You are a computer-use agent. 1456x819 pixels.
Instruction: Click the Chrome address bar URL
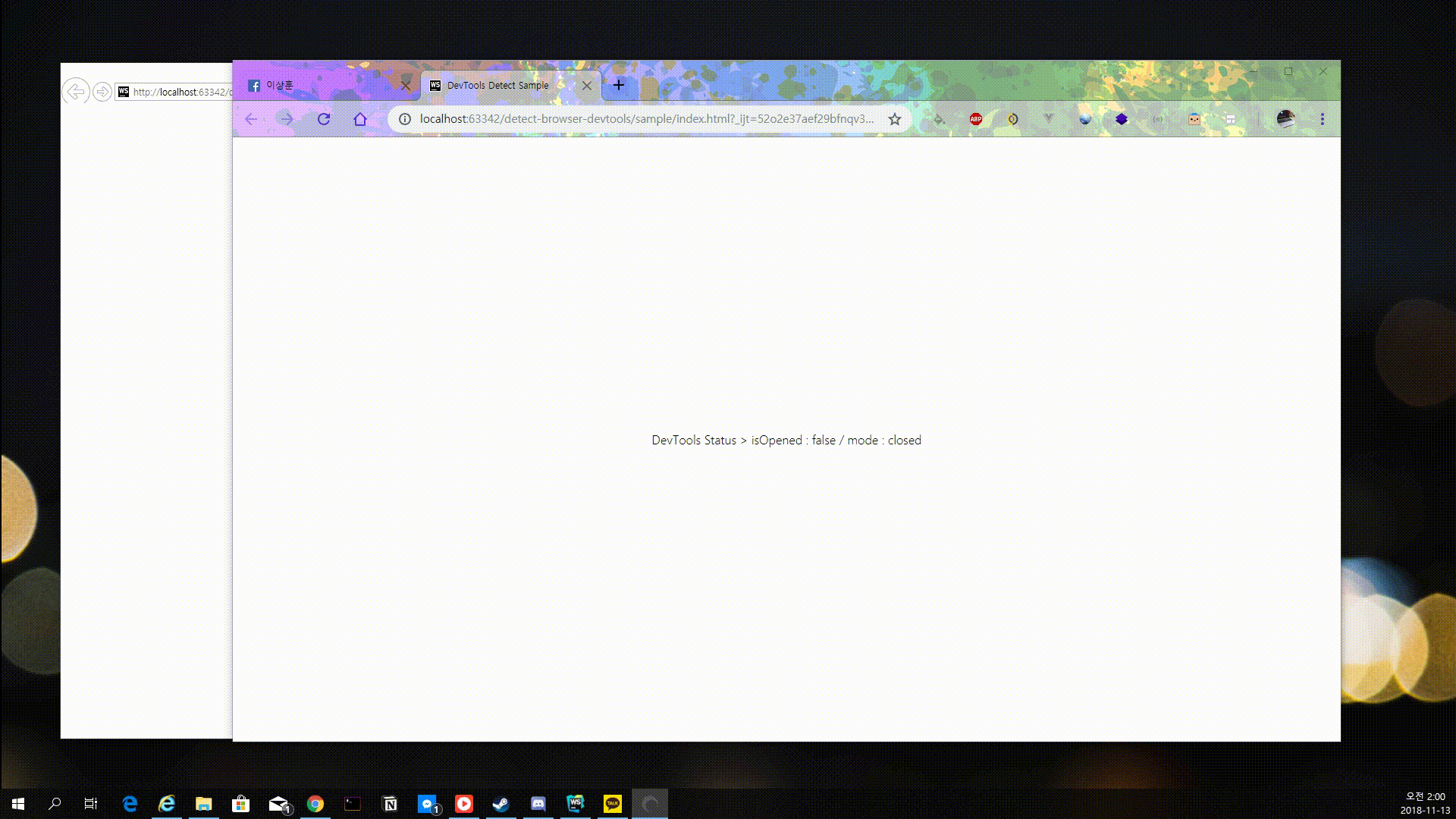click(646, 119)
